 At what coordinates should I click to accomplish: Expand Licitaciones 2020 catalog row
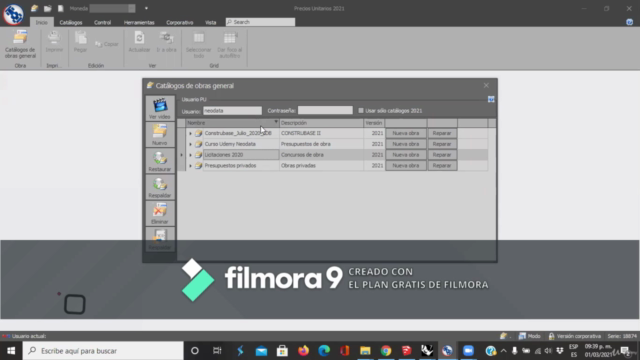190,155
